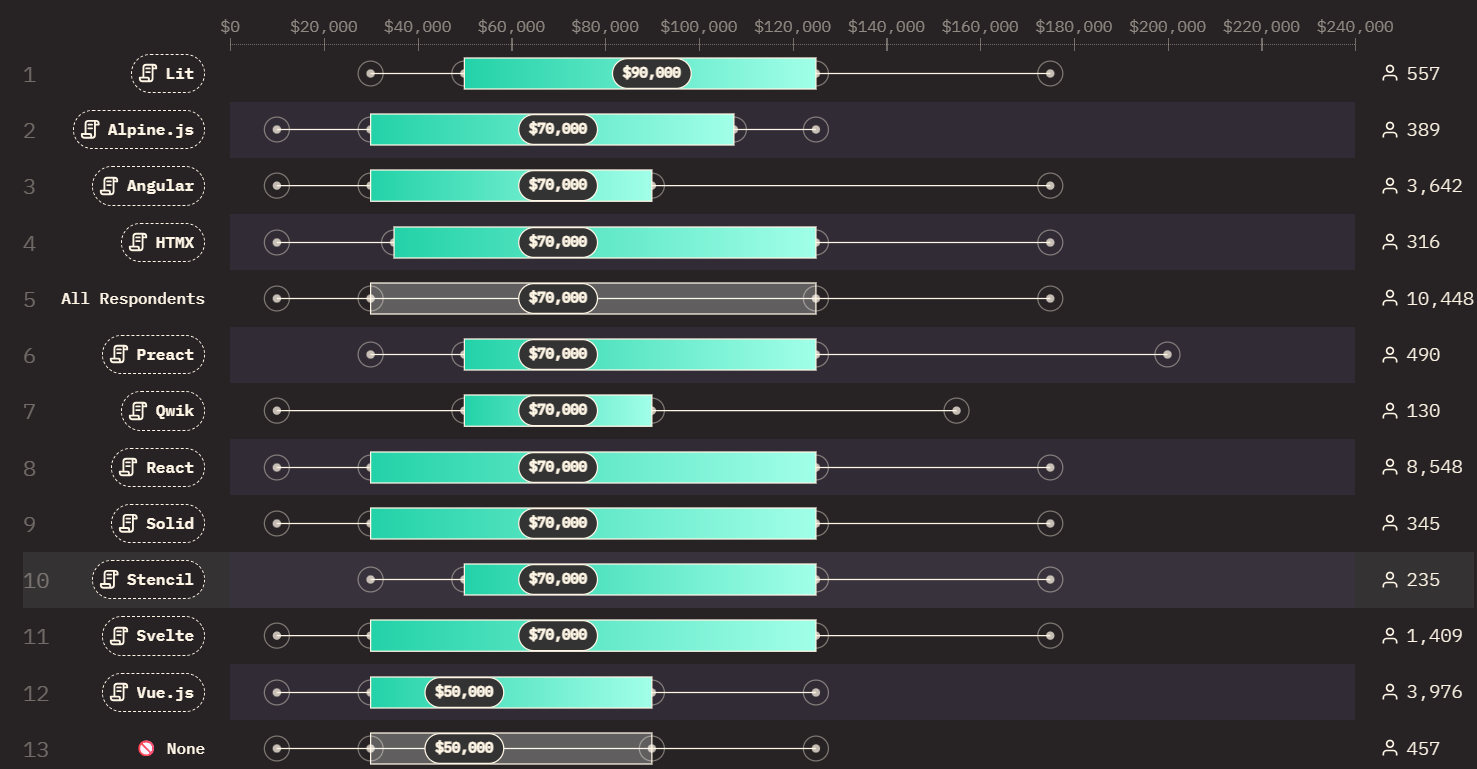Viewport: 1477px width, 769px height.
Task: Click the $70,000 median badge for Angular
Action: [558, 186]
